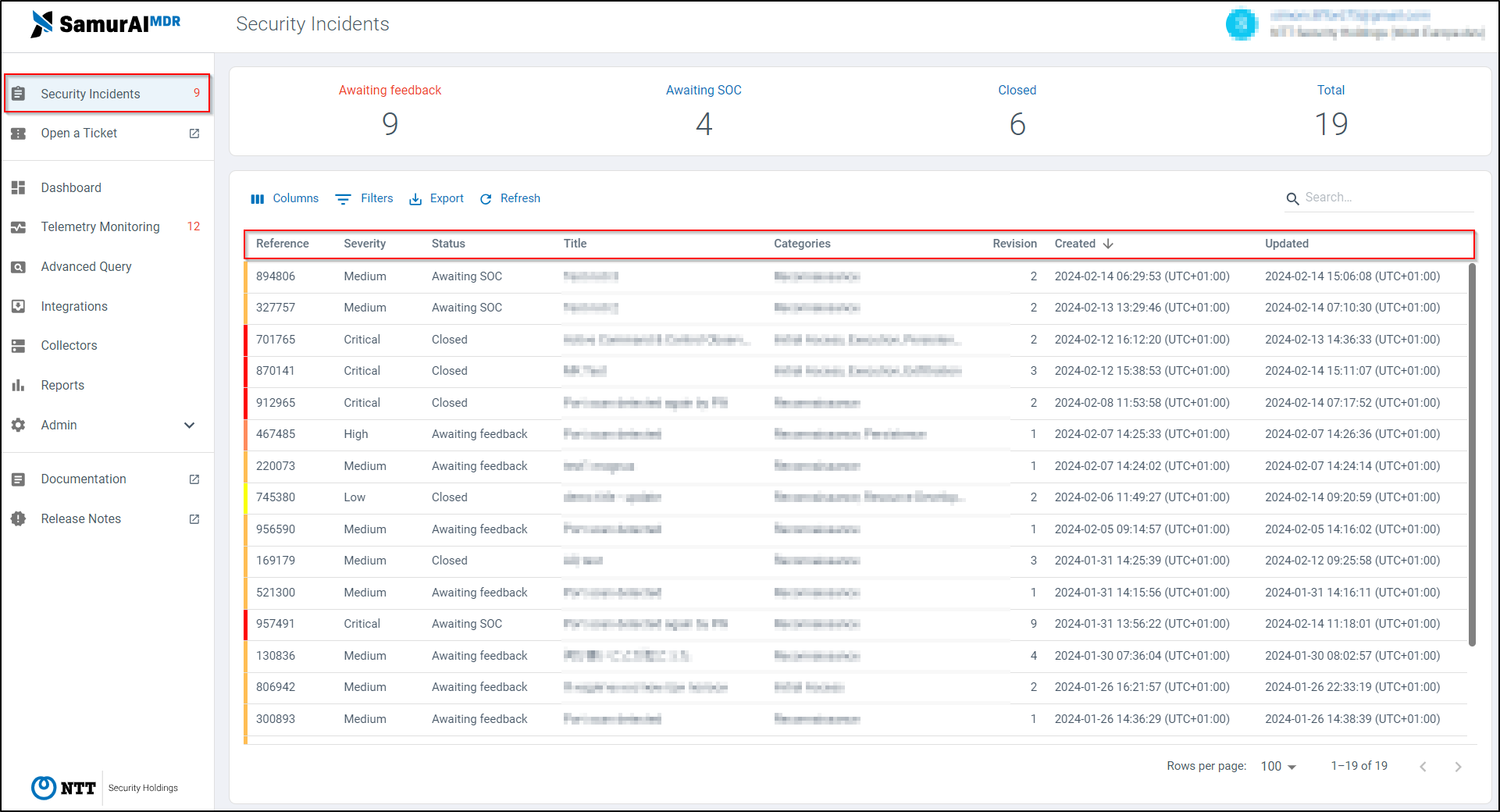Click the Telemetry Monitoring pulse icon
Image resolution: width=1500 pixels, height=812 pixels.
19,227
